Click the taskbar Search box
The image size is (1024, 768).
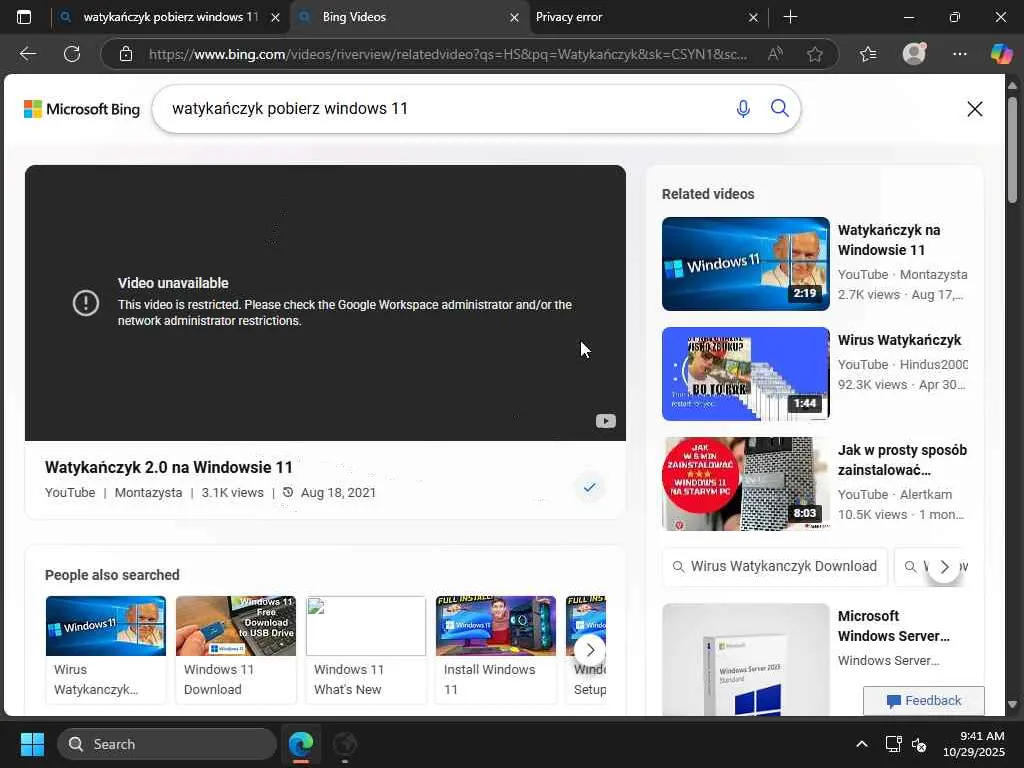click(x=167, y=744)
